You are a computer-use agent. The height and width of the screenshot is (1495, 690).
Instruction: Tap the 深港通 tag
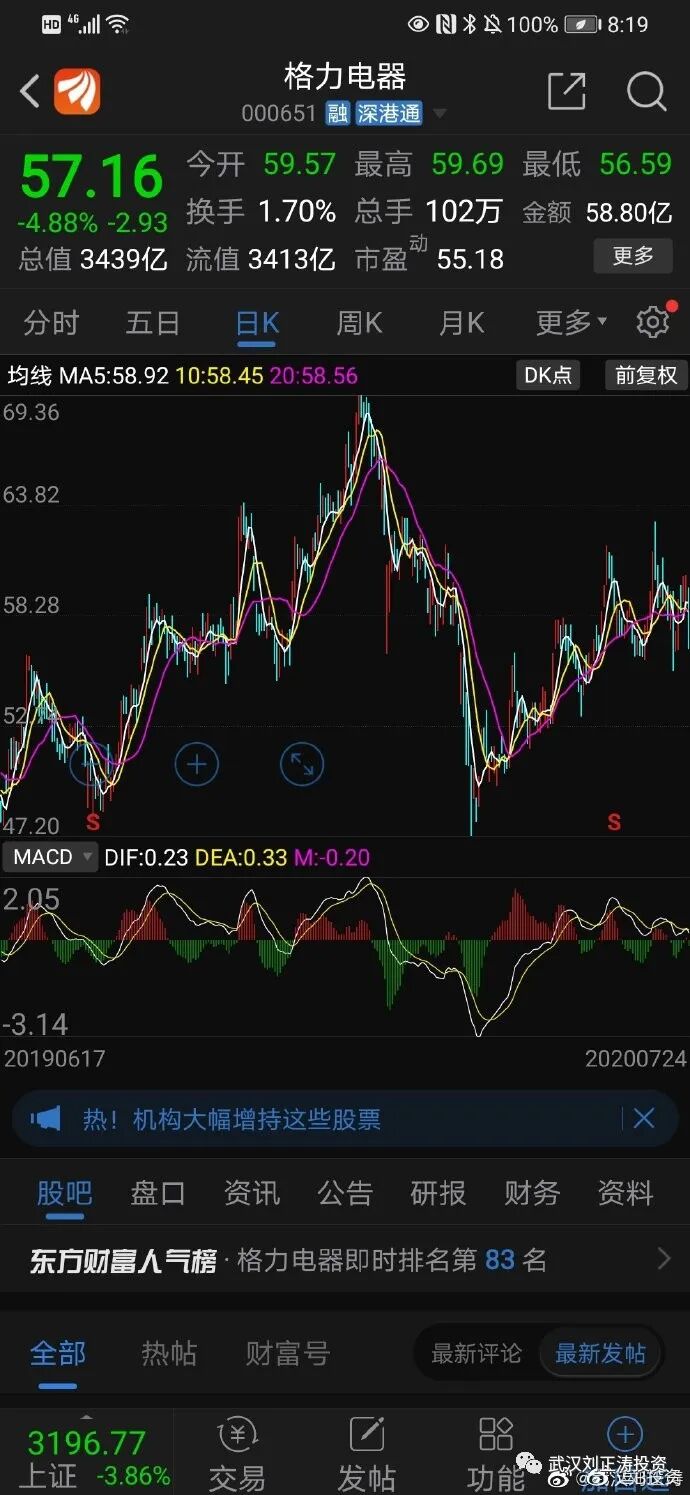[x=388, y=114]
